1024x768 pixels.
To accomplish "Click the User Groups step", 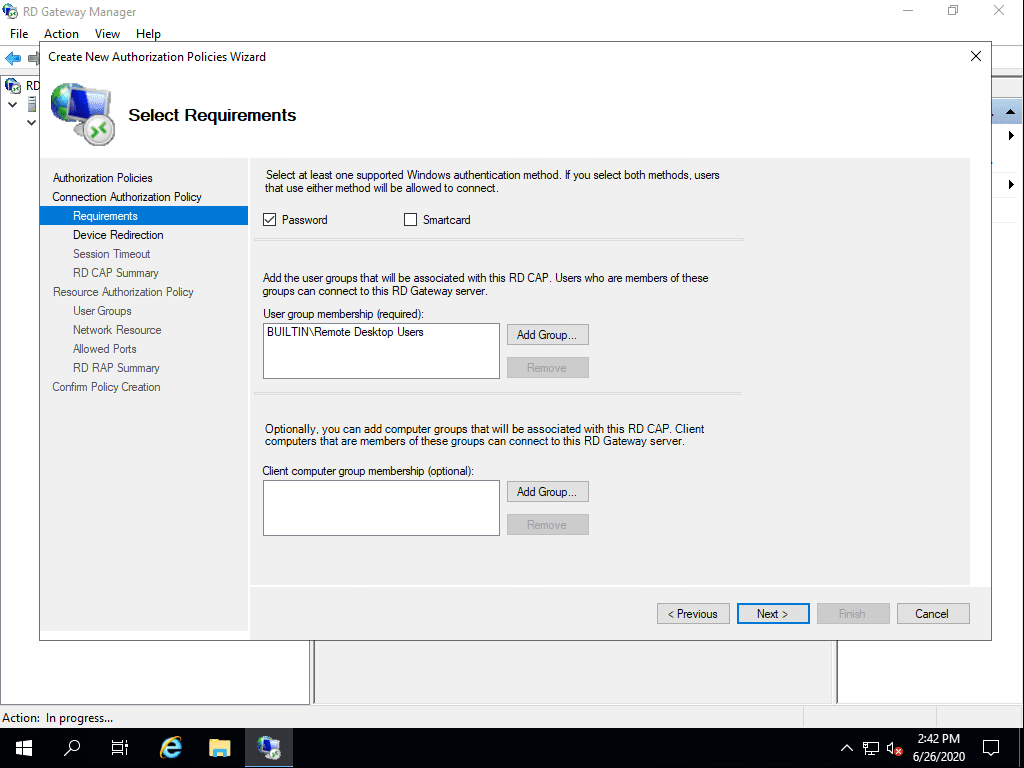I will [x=102, y=310].
